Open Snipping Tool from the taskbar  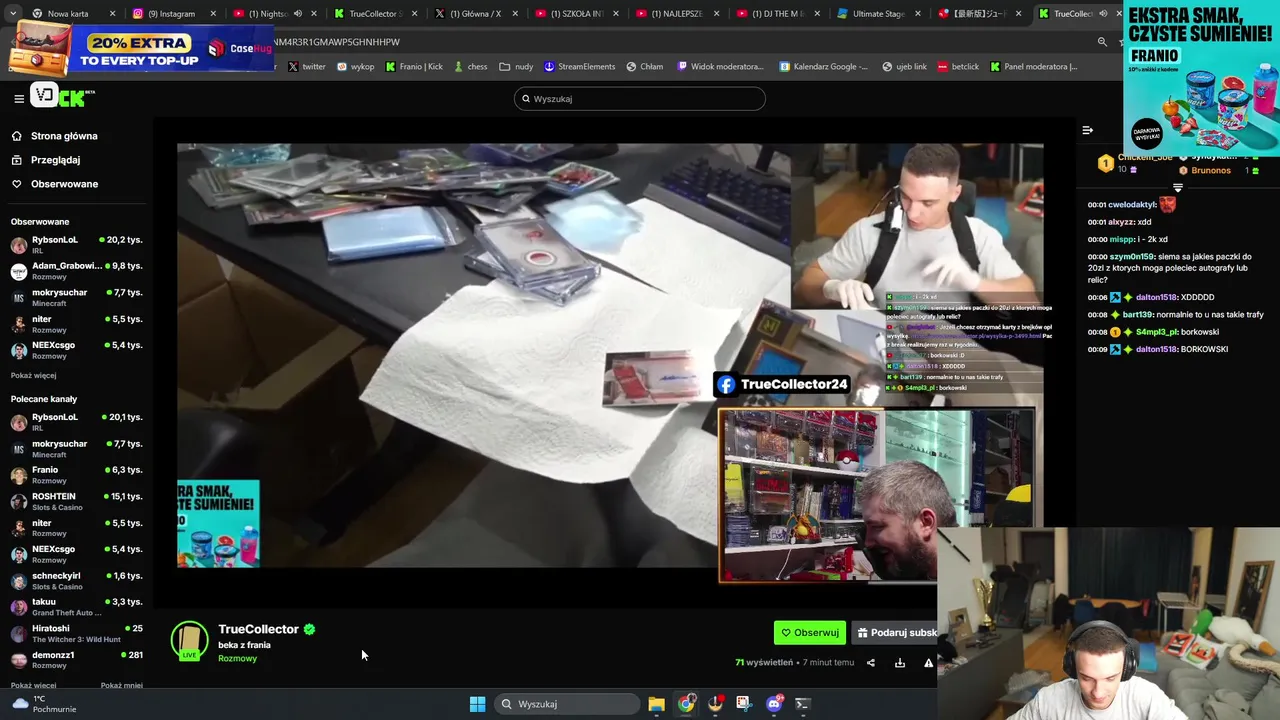(x=743, y=704)
